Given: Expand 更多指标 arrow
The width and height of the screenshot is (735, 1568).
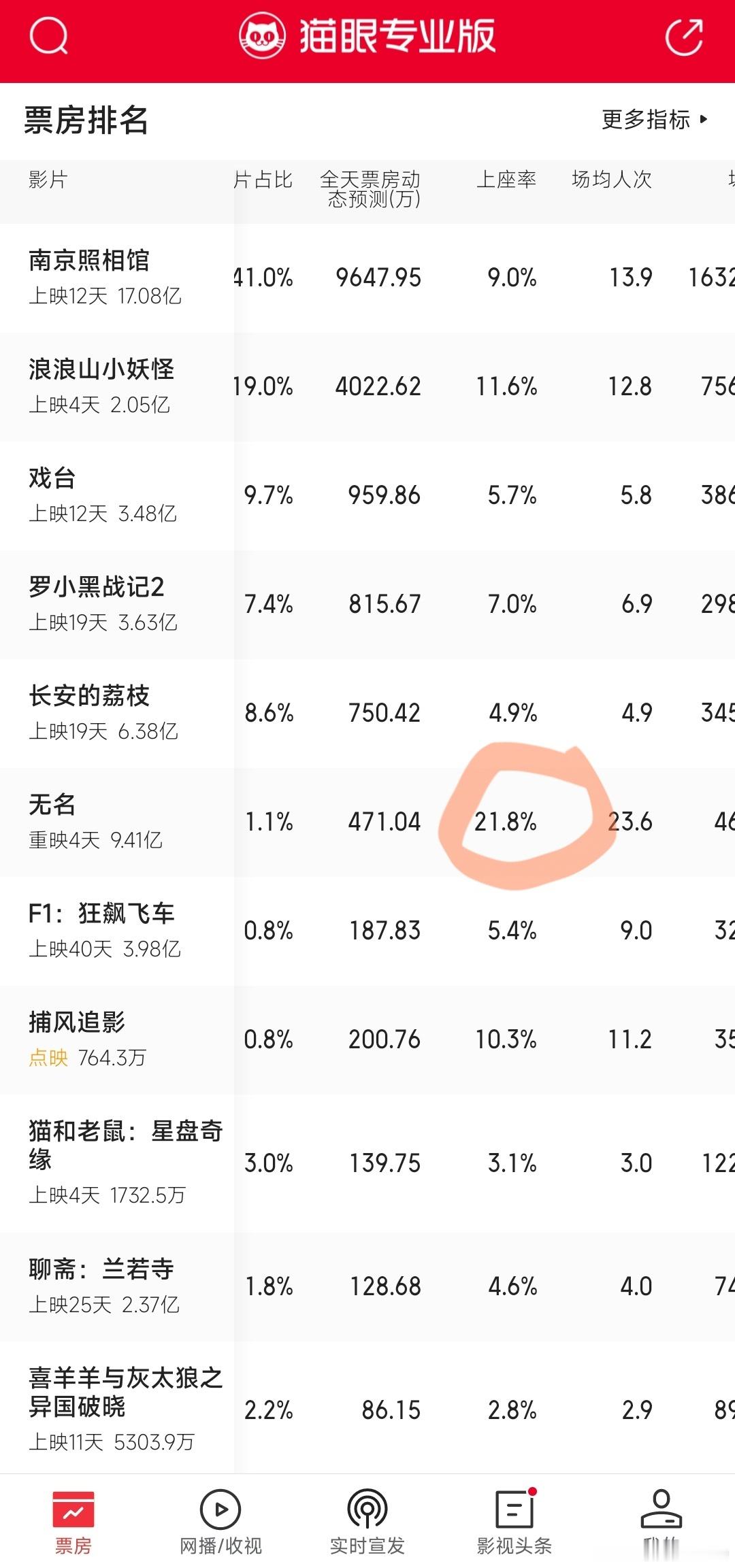Looking at the screenshot, I should 704,119.
